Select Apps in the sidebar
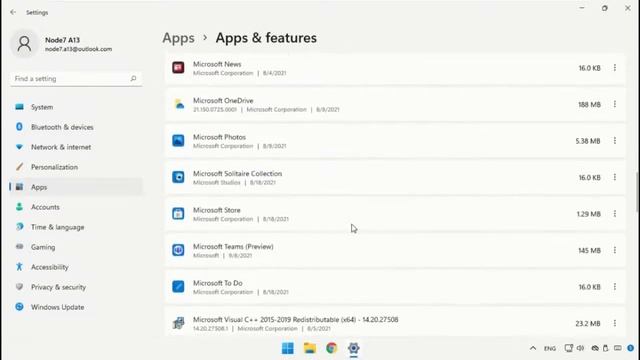Image resolution: width=640 pixels, height=360 pixels. 76,187
